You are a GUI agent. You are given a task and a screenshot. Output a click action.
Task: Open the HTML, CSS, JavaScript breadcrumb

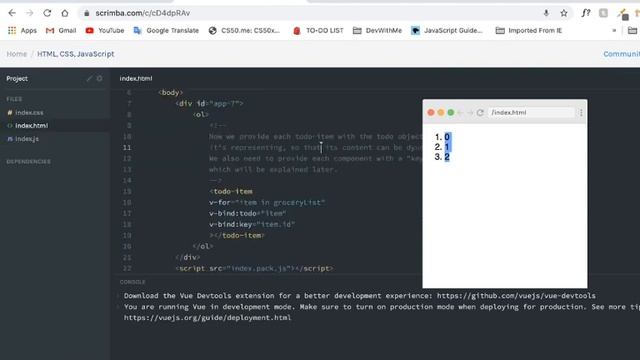pos(76,54)
